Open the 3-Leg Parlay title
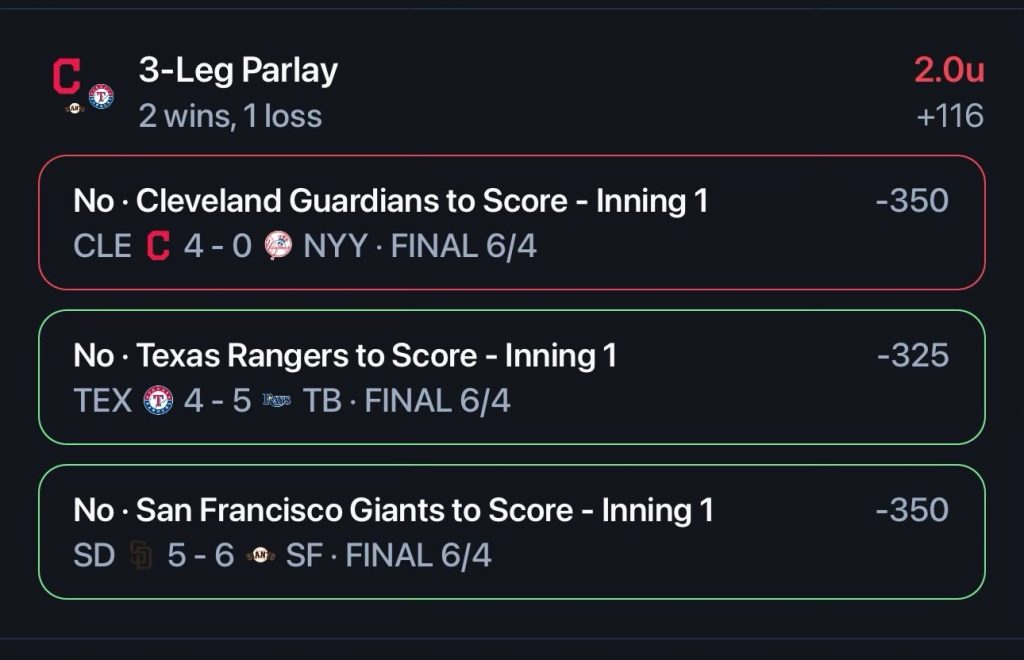Screen dimensions: 1024x660 point(238,71)
